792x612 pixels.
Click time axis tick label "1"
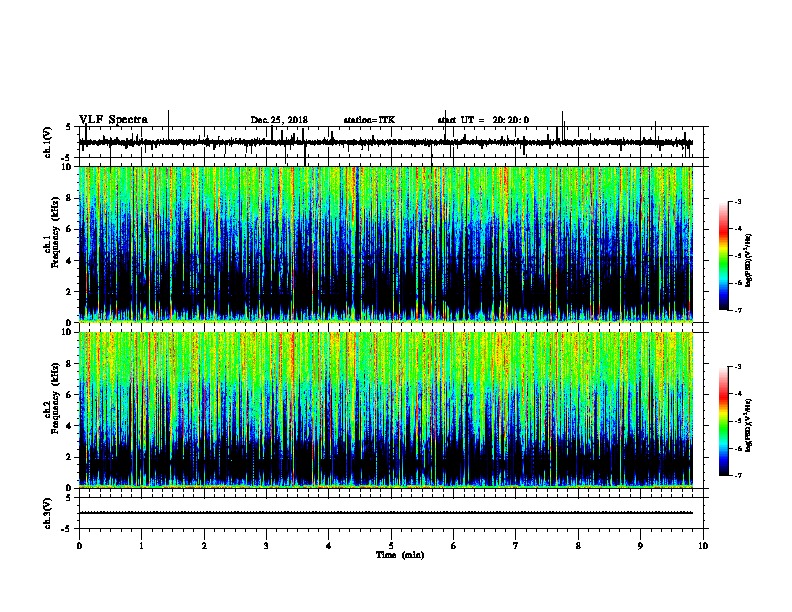click(141, 546)
